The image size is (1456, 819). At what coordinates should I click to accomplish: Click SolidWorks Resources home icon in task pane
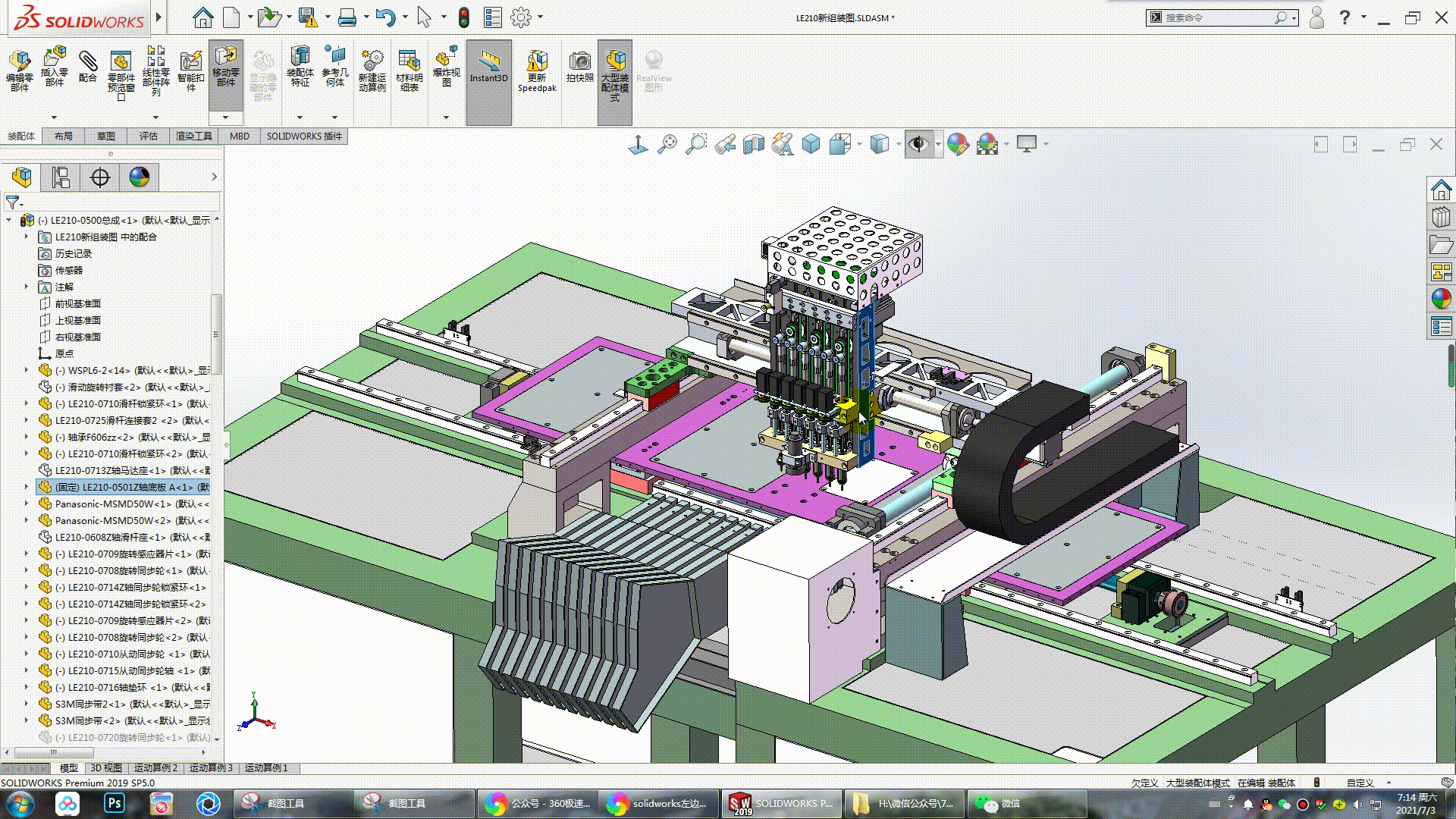[1441, 190]
